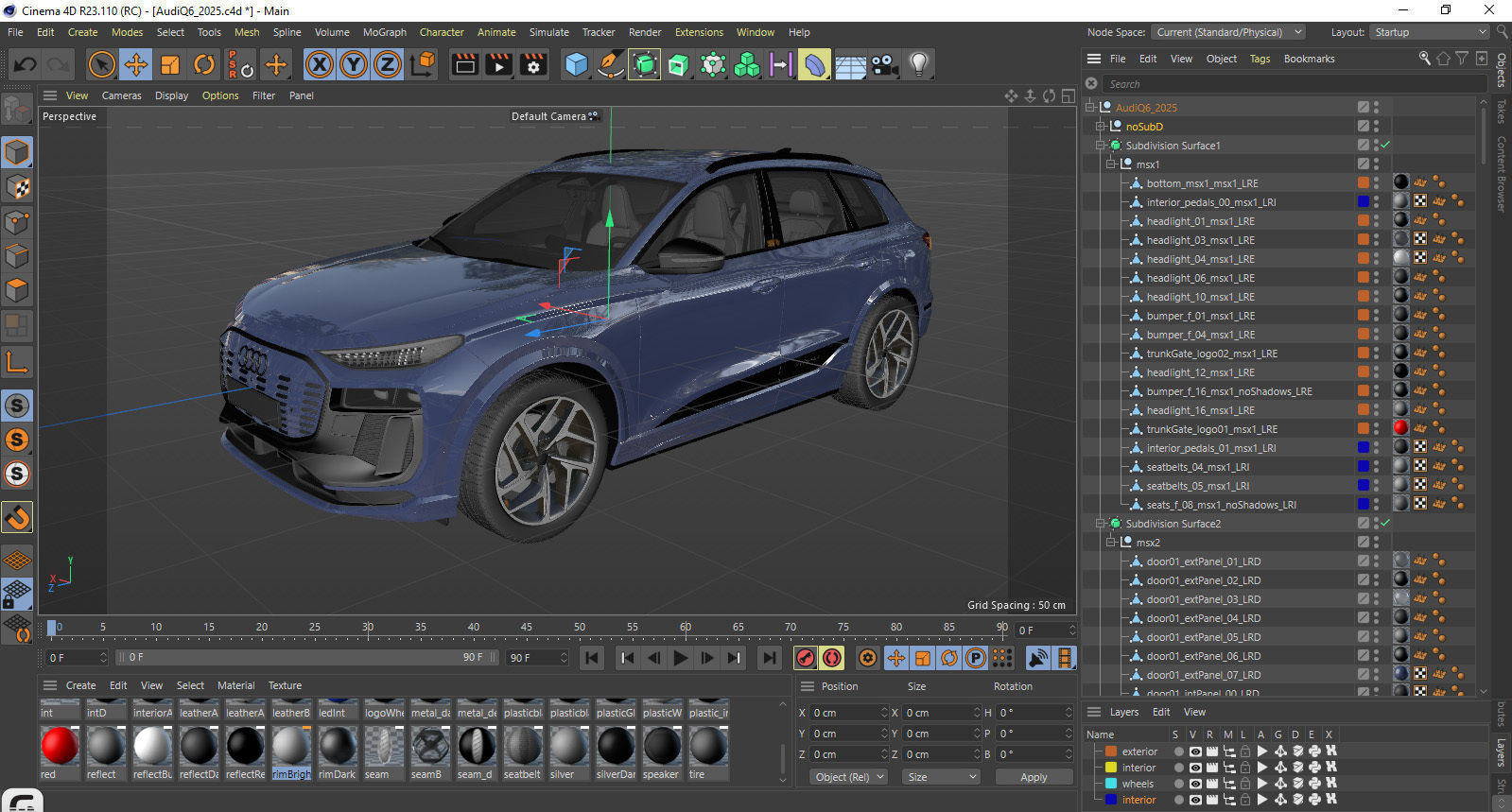This screenshot has width=1512, height=812.
Task: Toggle sound playback speaker icon
Action: (x=1038, y=658)
